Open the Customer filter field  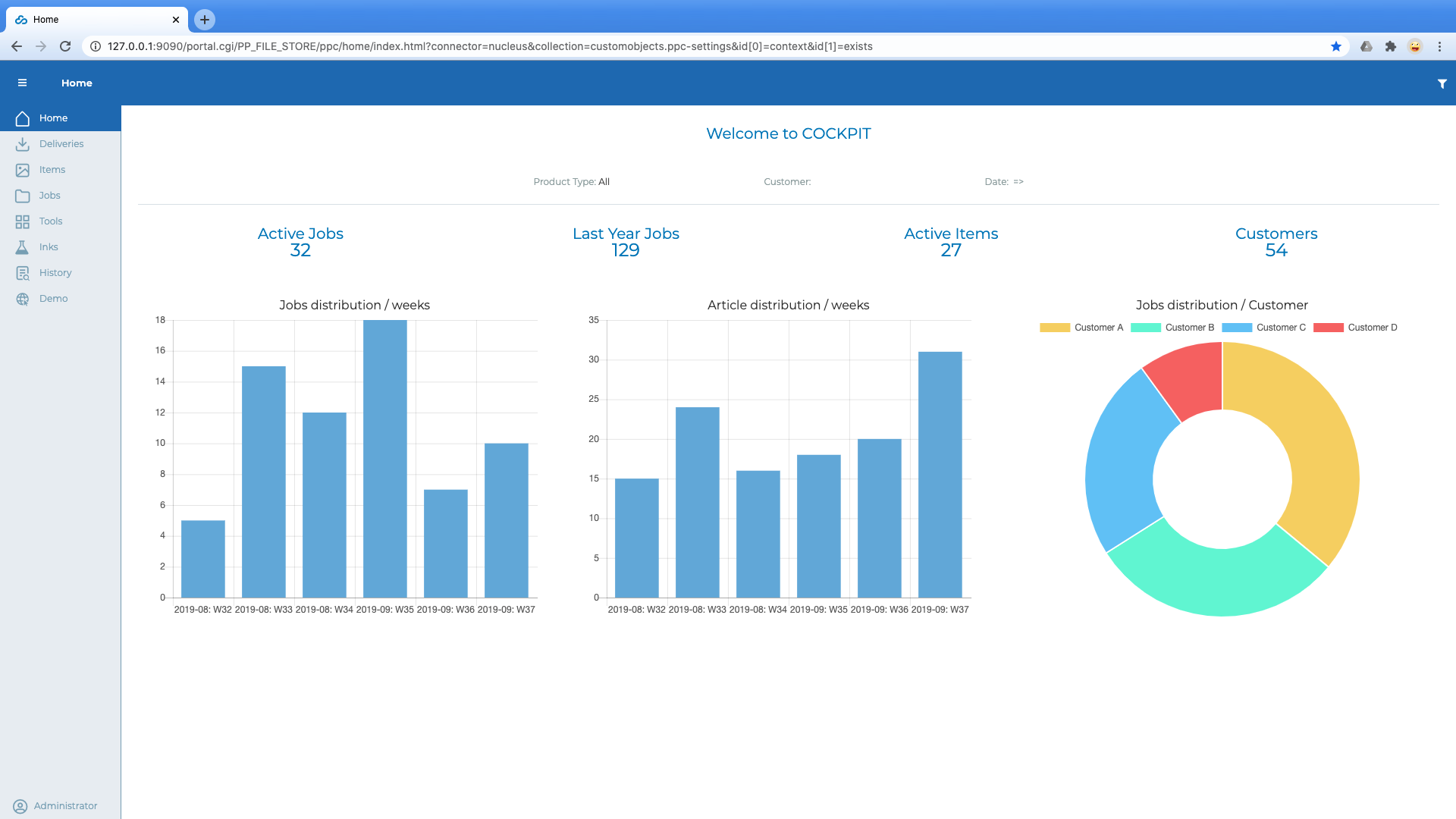[787, 182]
